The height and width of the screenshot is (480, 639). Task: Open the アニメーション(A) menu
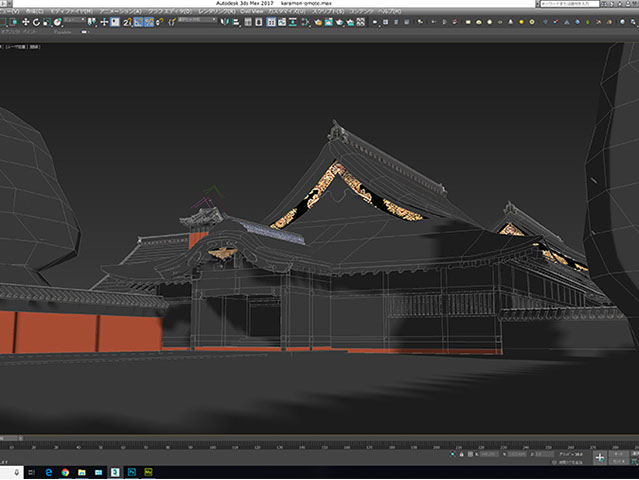tap(119, 11)
